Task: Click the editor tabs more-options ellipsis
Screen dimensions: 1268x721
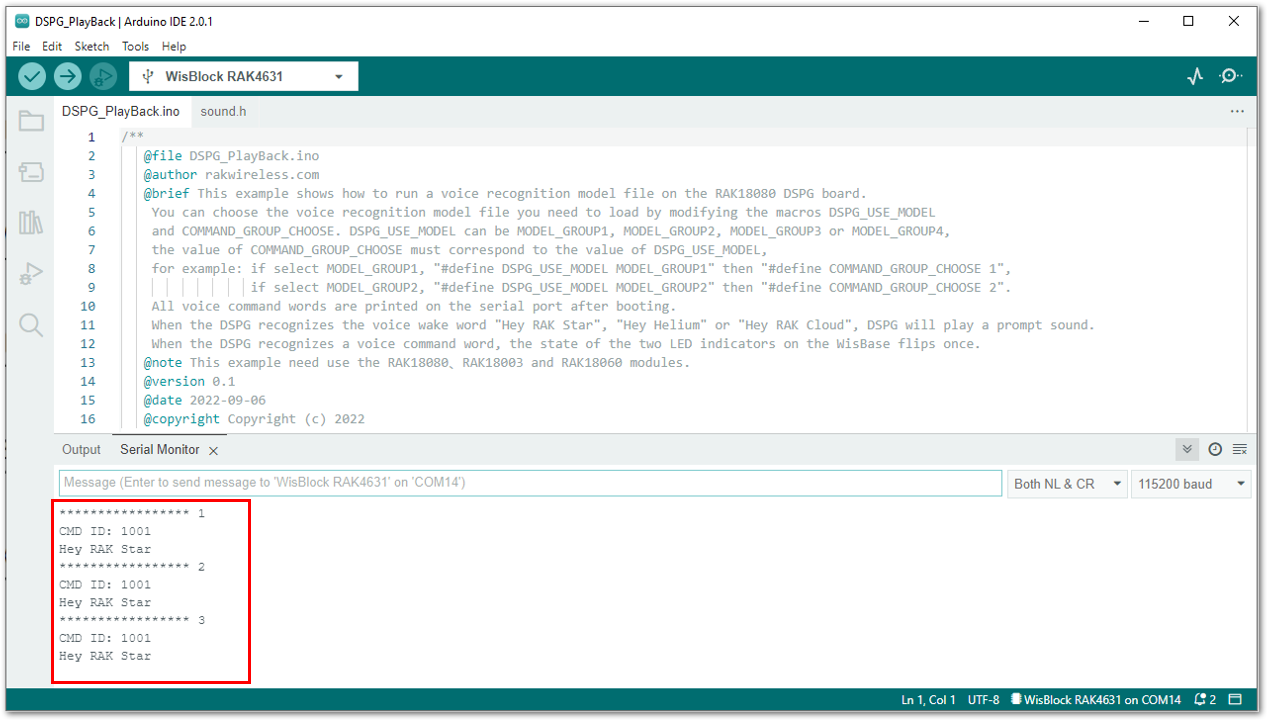Action: pos(1237,111)
